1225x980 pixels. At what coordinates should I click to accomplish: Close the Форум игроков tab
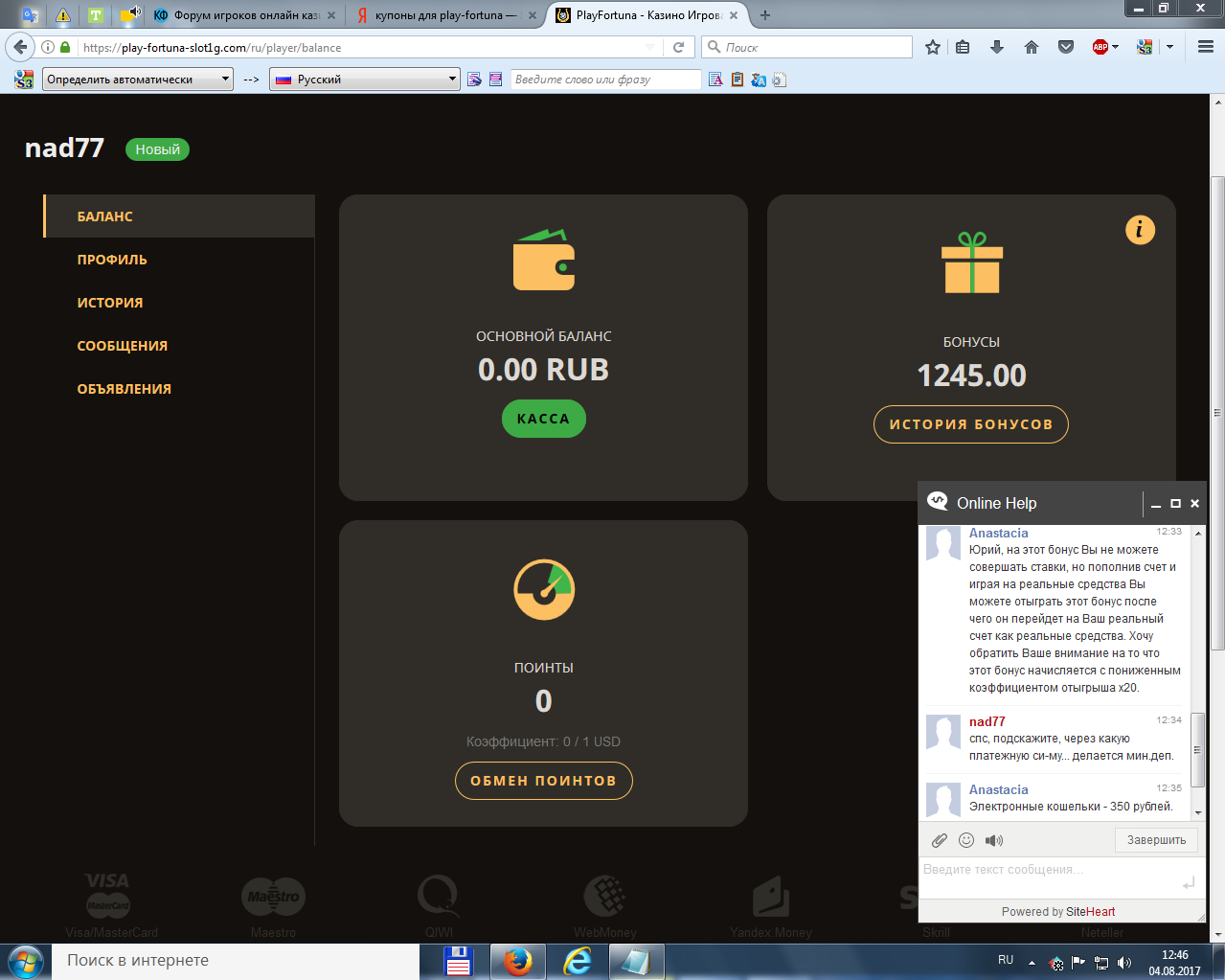coord(331,15)
